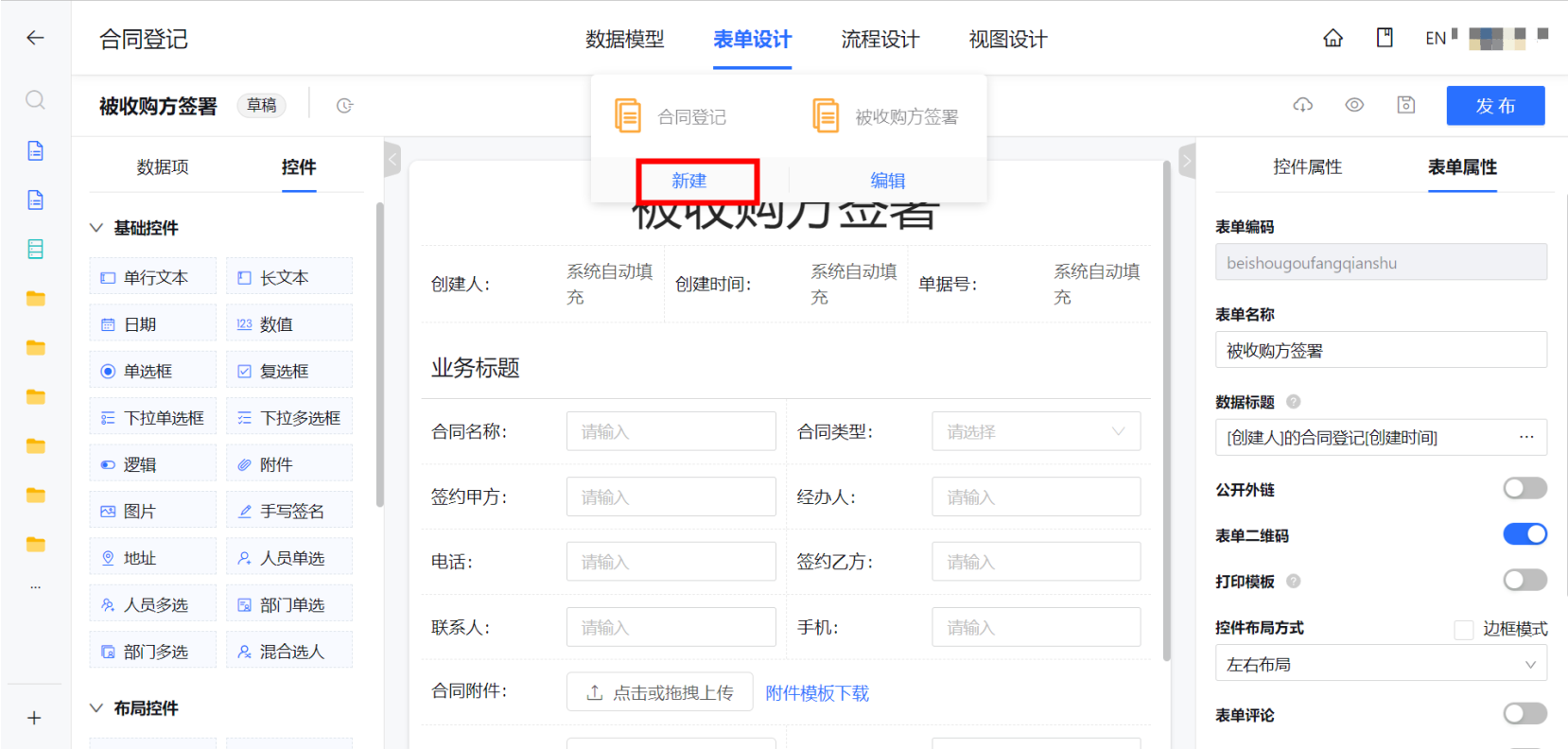Collapse right panel with arrow handle
This screenshot has height=749, width=1568.
(x=1188, y=160)
